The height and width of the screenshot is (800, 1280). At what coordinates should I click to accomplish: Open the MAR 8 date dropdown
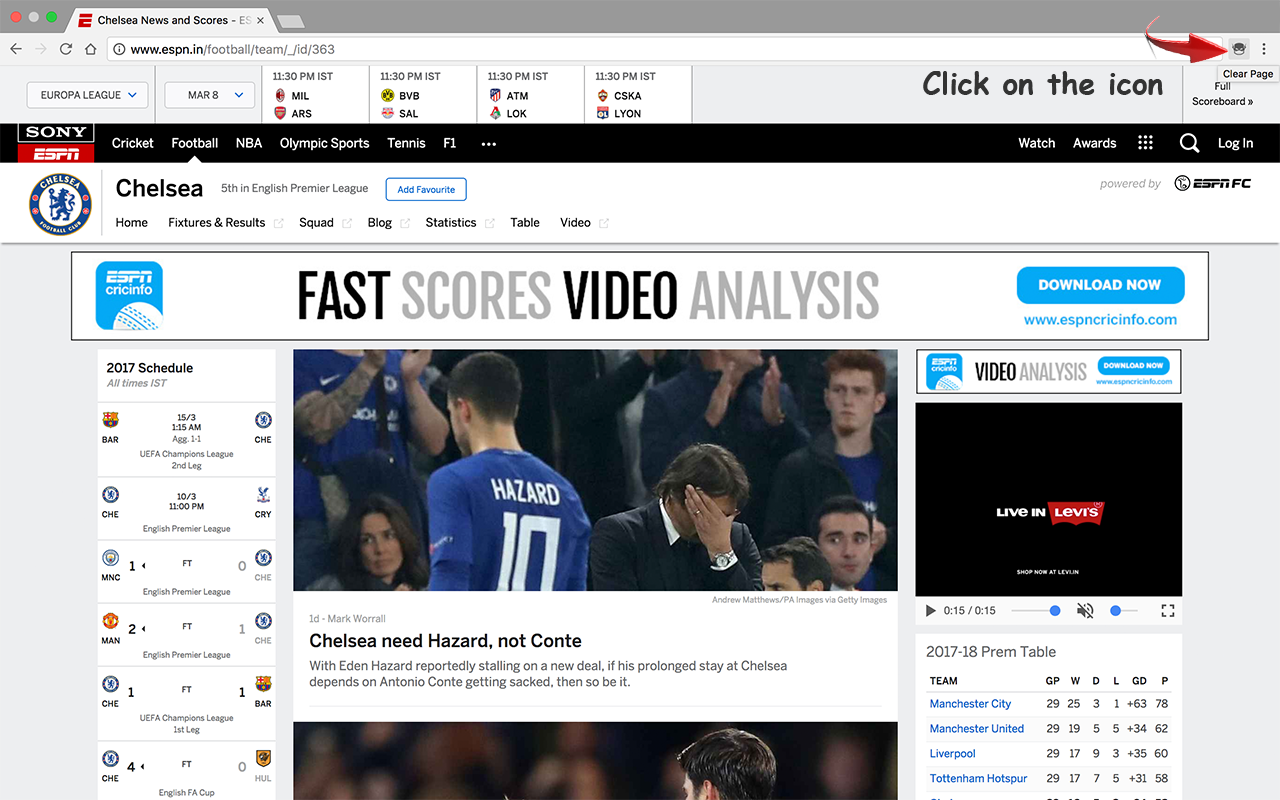[209, 95]
